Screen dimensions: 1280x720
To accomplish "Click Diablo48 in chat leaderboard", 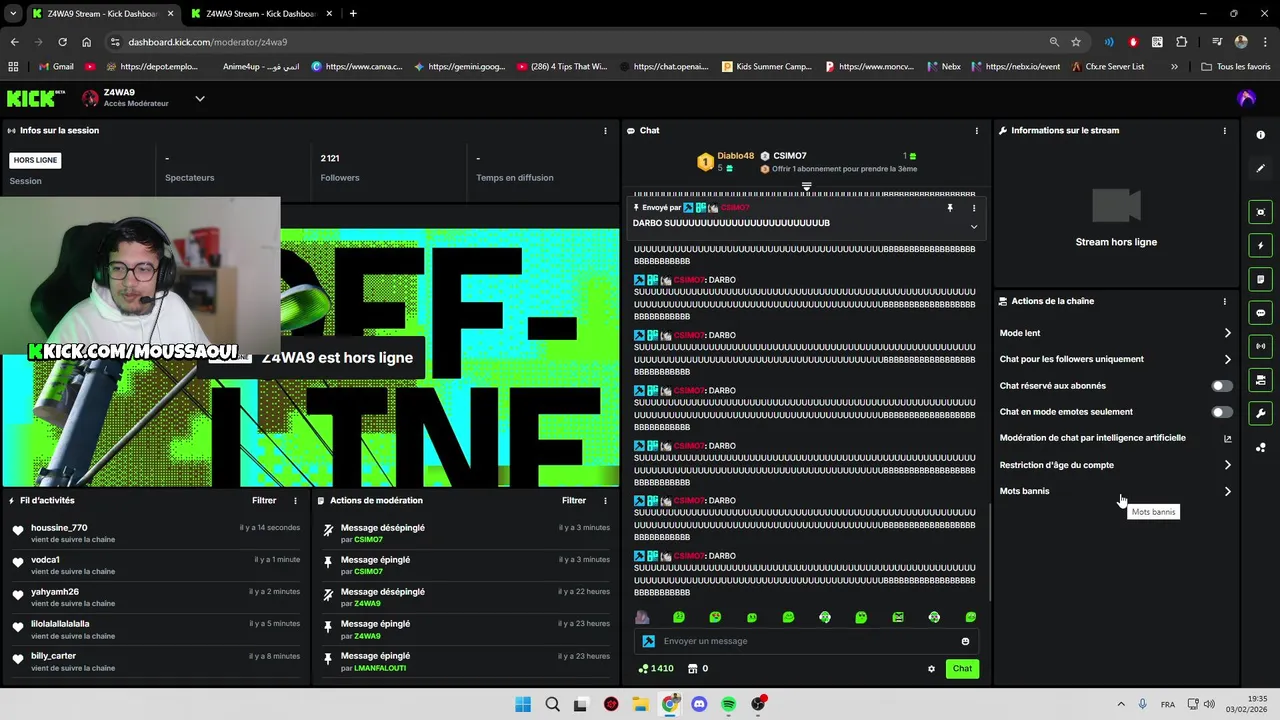I will point(735,156).
